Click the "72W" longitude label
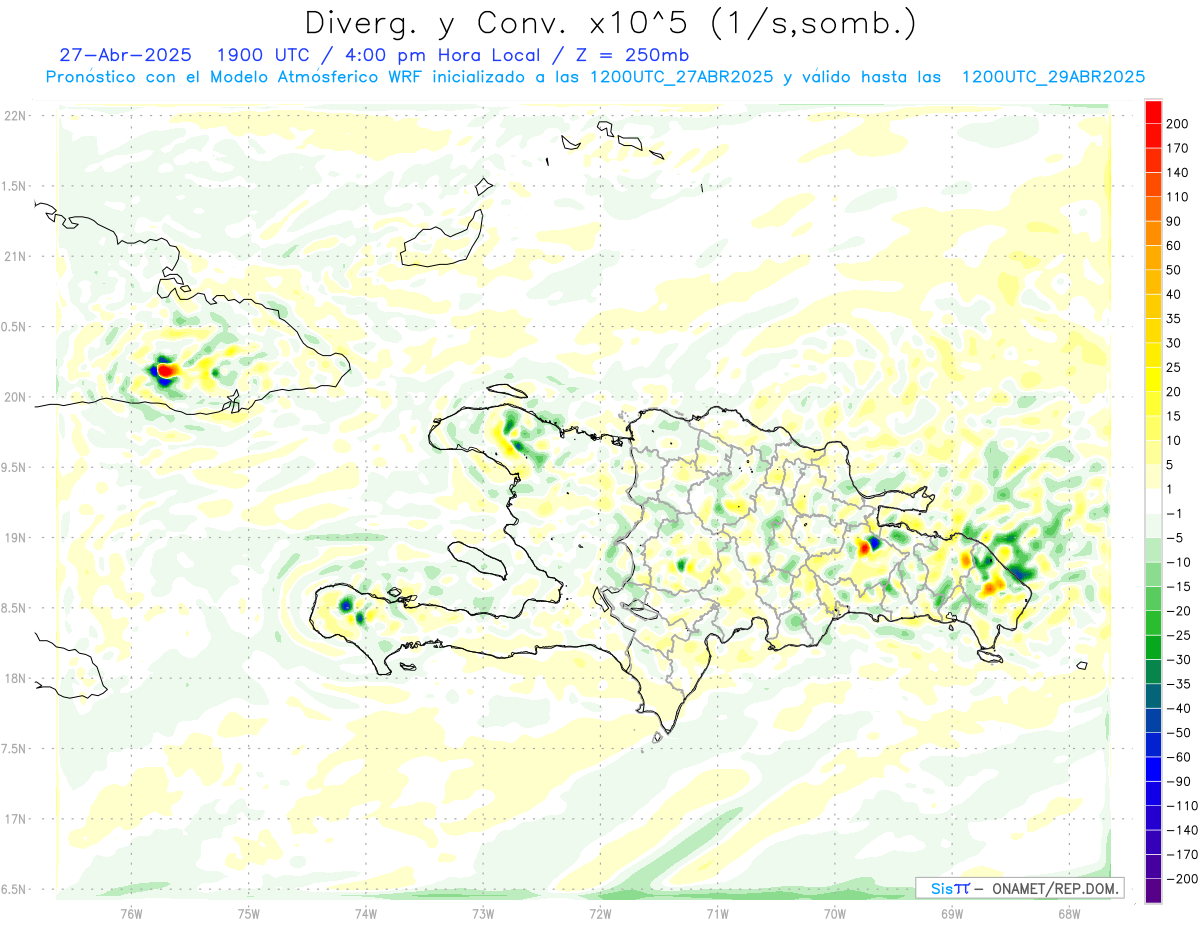Screen dimensions: 1200x927 pos(600,912)
